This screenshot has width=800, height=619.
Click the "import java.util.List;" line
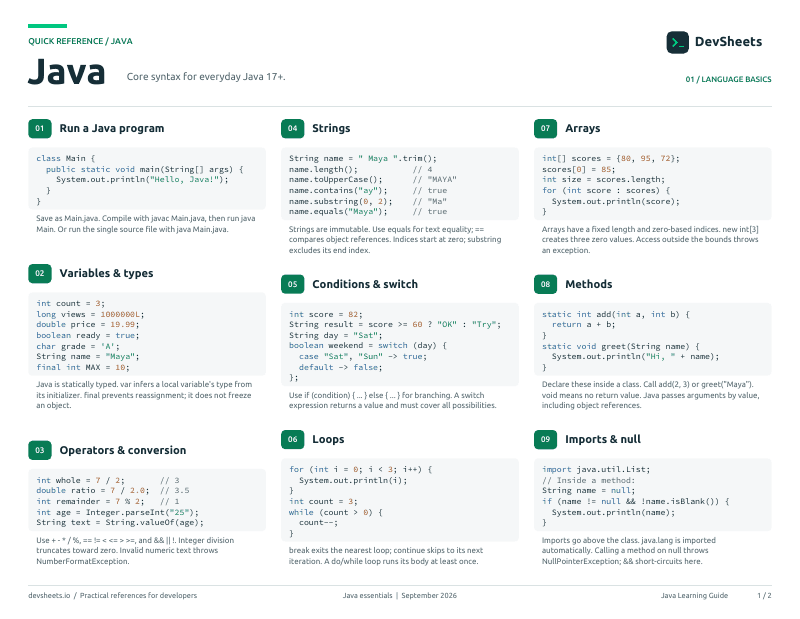[596, 469]
